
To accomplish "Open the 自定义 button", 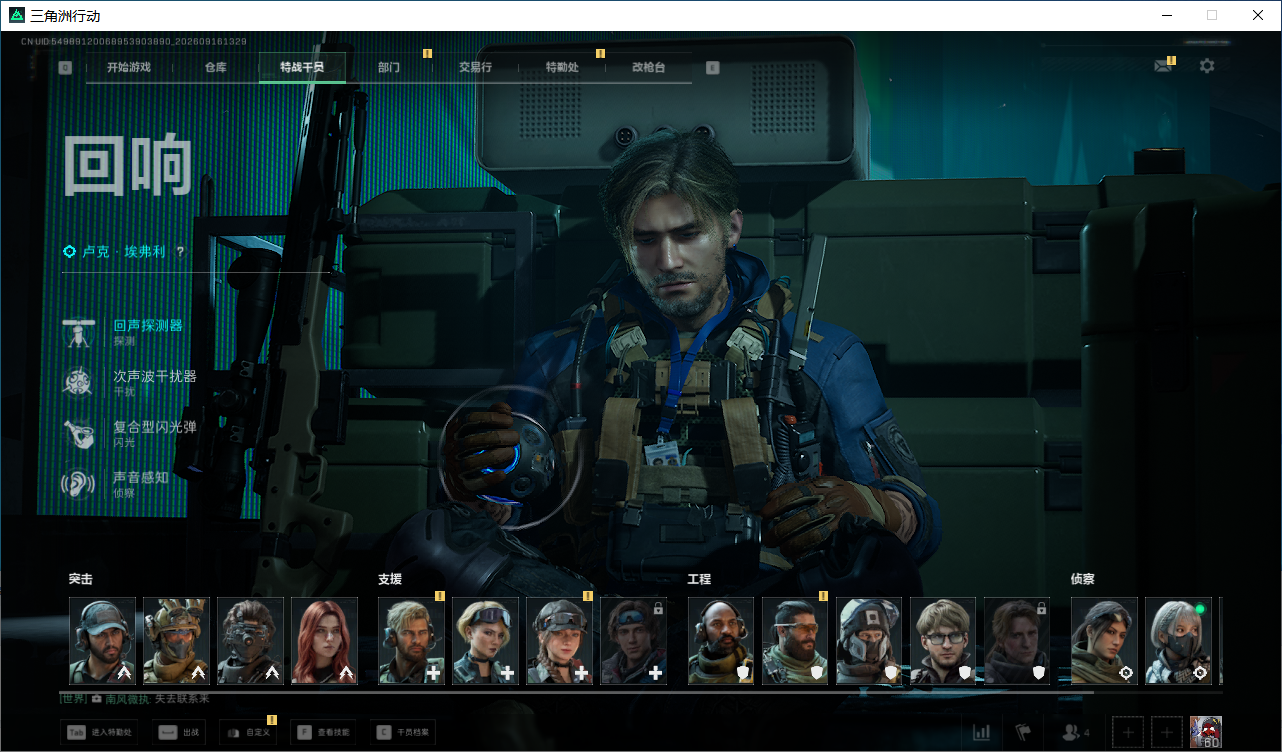I will (x=248, y=732).
